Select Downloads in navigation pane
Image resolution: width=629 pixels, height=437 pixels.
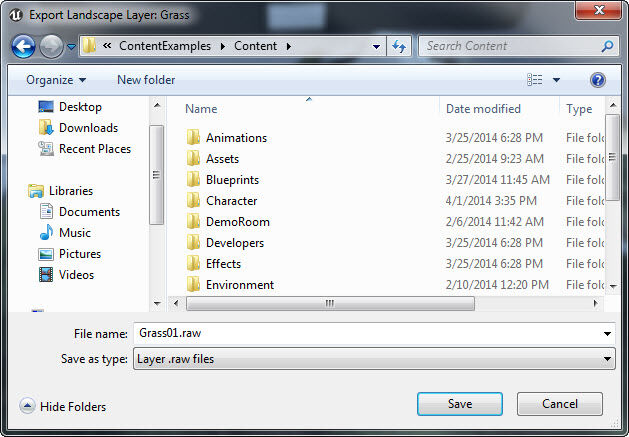click(x=88, y=128)
